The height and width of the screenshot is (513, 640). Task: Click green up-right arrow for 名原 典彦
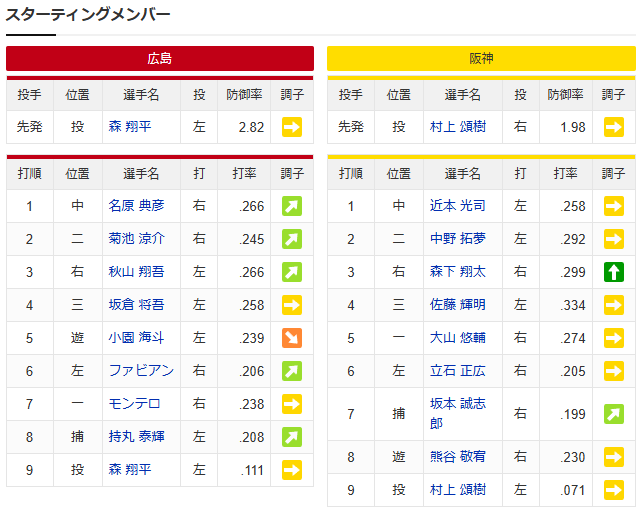(x=292, y=206)
